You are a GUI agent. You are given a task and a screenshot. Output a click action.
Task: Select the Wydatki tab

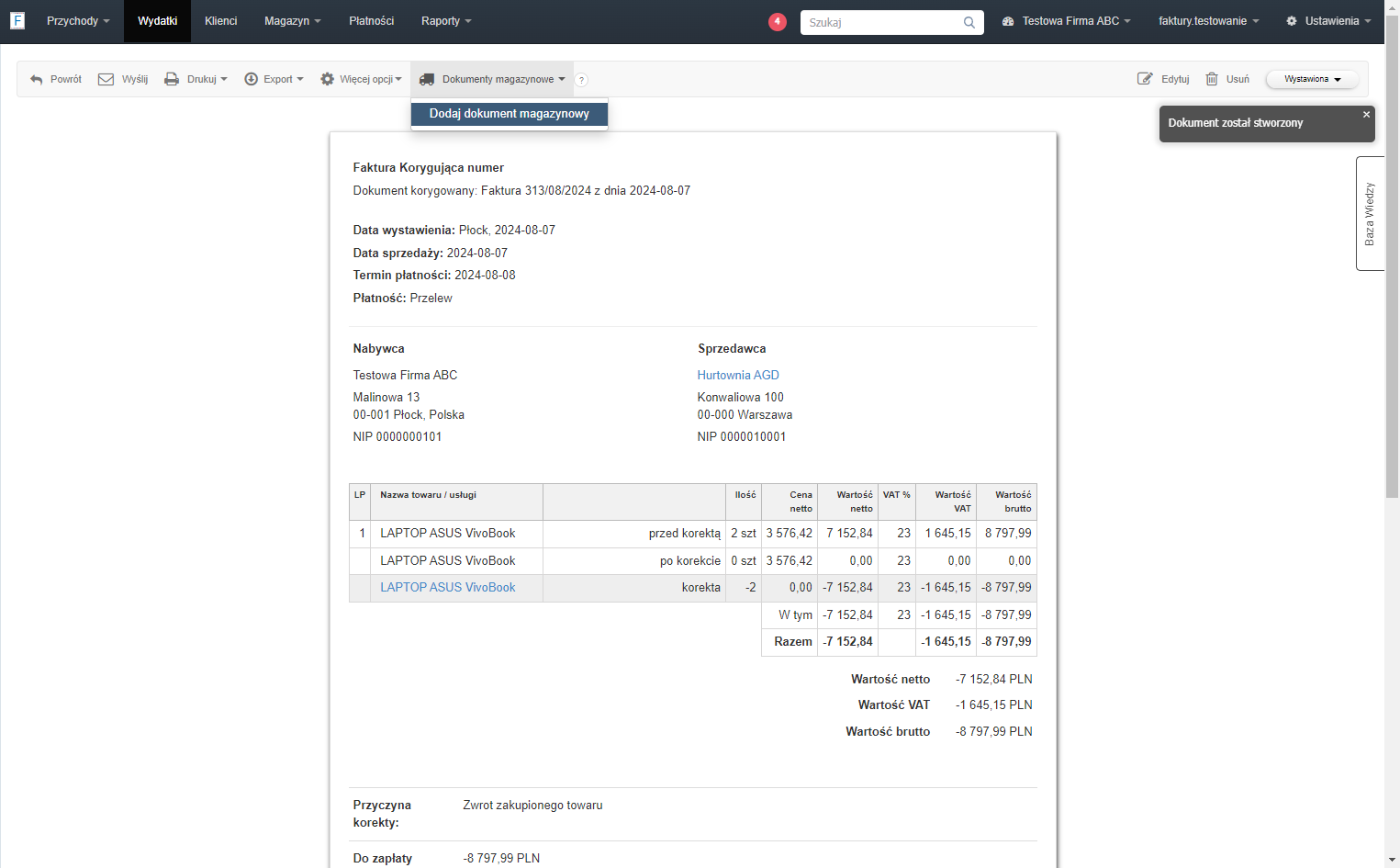coord(157,21)
